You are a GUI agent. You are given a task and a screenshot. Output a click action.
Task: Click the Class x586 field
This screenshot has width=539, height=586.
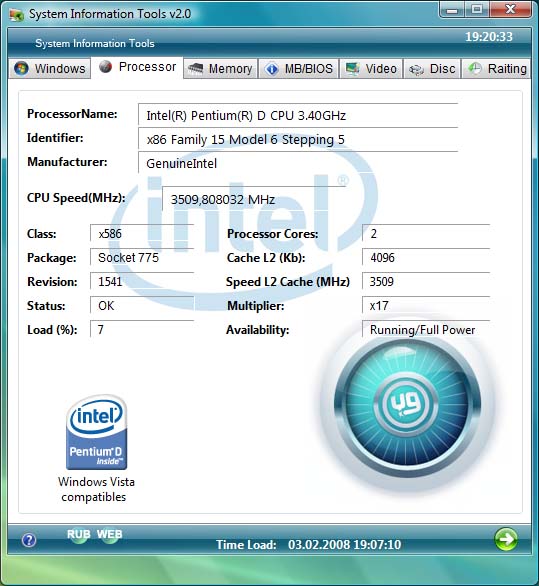(142, 234)
